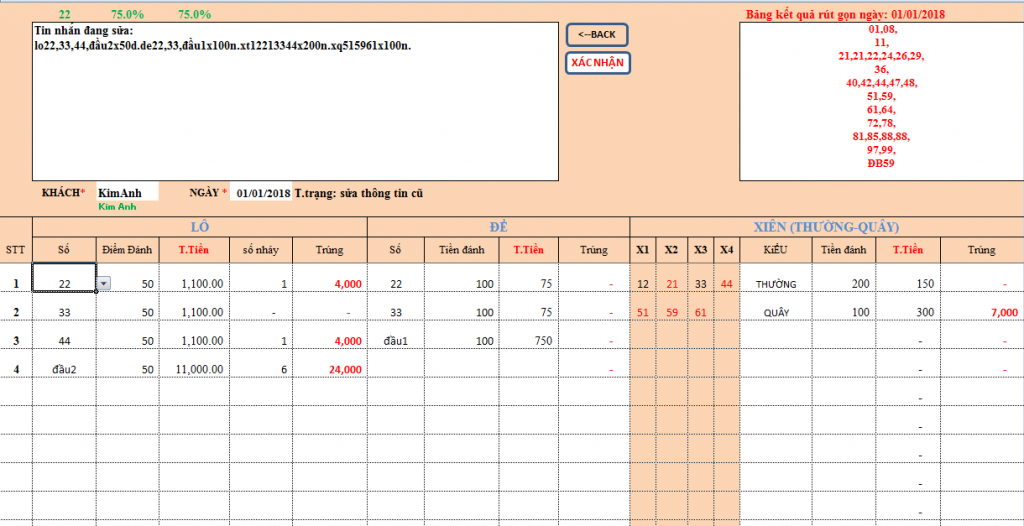Click the results summary box for 01/01/2018
The image size is (1024, 526).
(x=880, y=100)
